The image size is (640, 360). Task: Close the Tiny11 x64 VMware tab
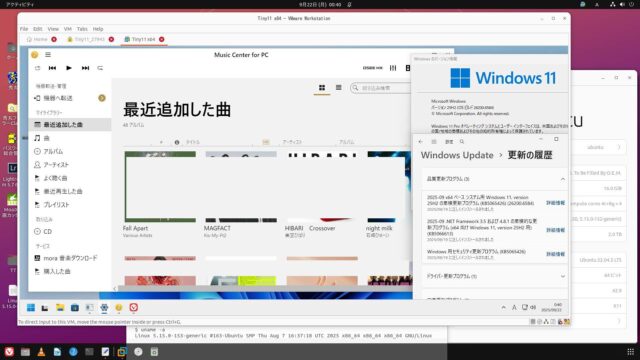pyautogui.click(x=162, y=39)
